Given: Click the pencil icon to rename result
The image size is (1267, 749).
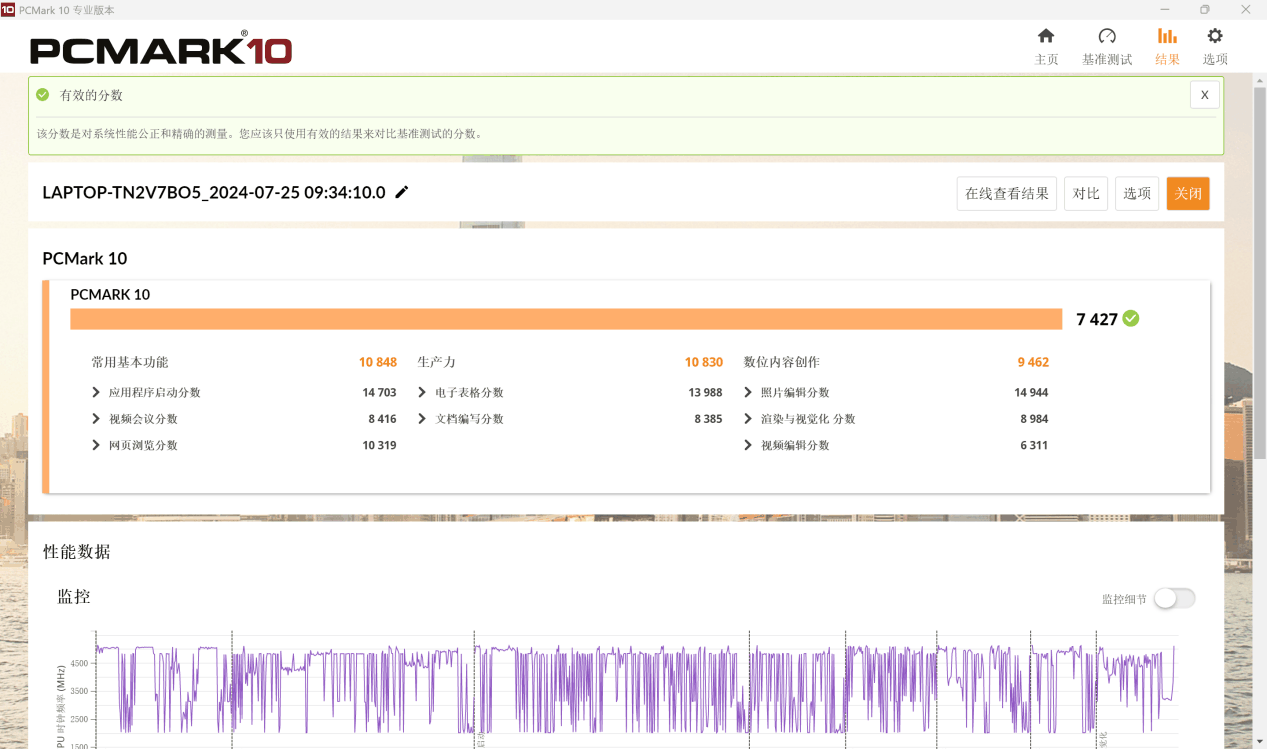Looking at the screenshot, I should tap(402, 193).
